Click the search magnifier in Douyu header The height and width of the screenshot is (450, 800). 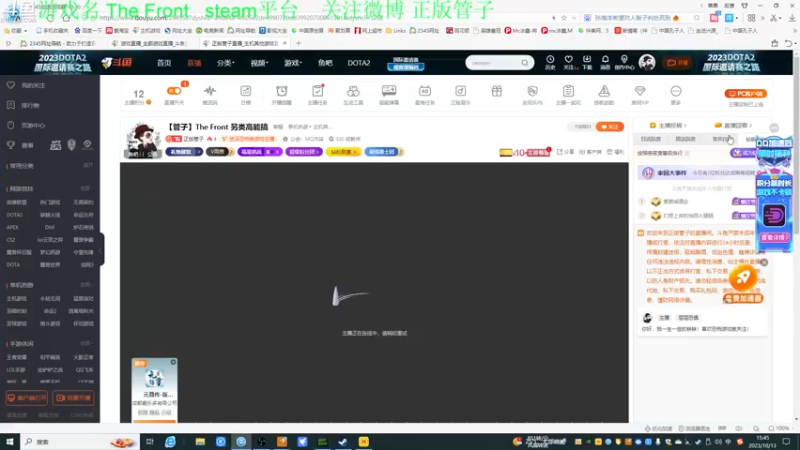coord(524,63)
